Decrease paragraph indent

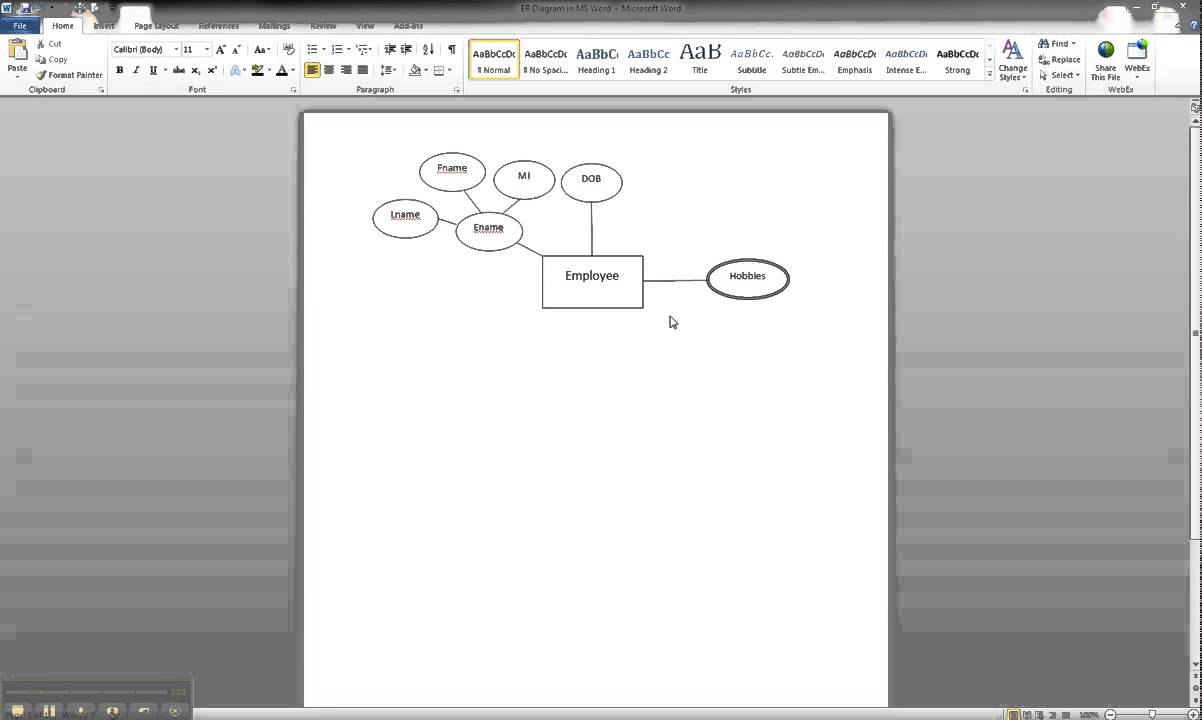390,49
